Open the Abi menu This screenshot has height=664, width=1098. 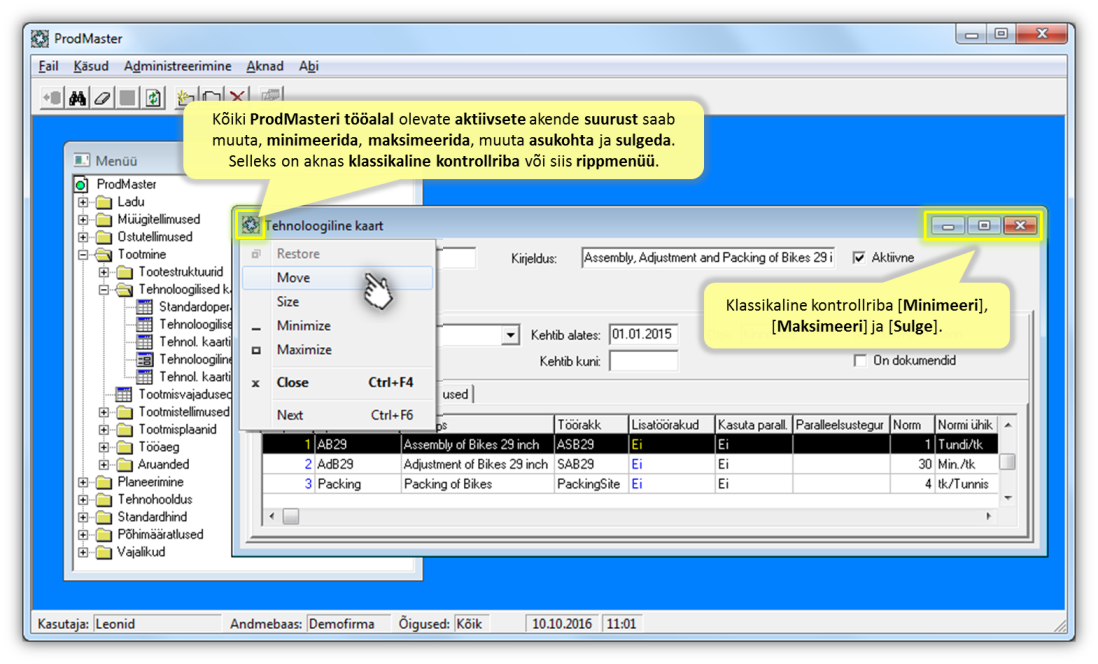point(309,66)
